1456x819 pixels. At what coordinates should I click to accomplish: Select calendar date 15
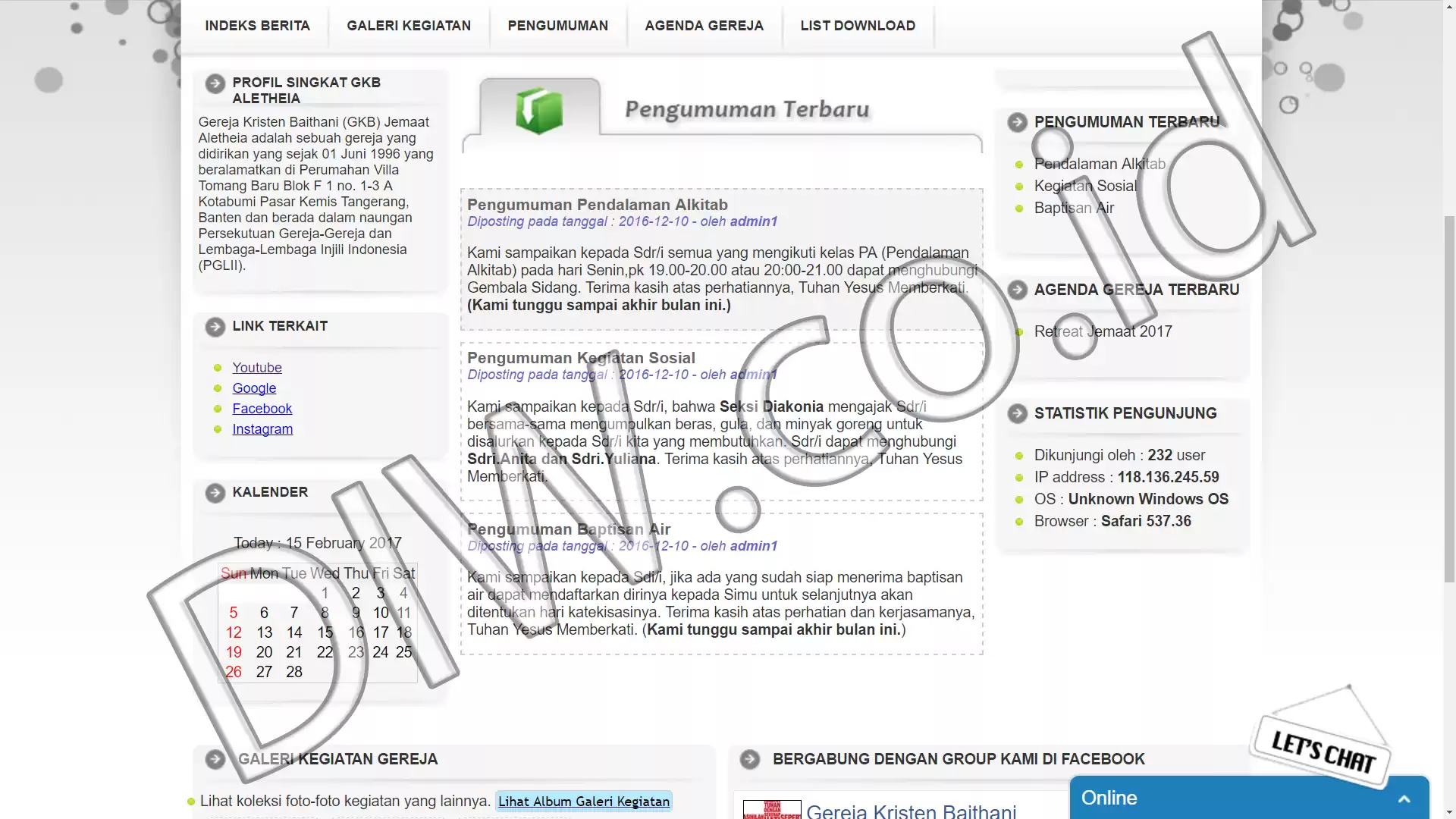[325, 632]
